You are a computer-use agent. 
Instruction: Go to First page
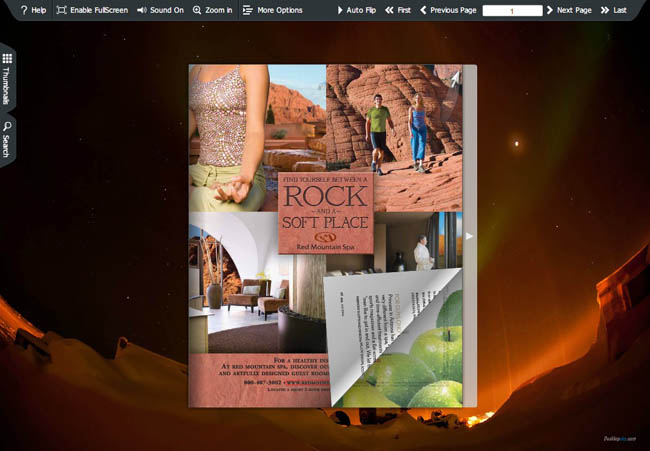[398, 10]
